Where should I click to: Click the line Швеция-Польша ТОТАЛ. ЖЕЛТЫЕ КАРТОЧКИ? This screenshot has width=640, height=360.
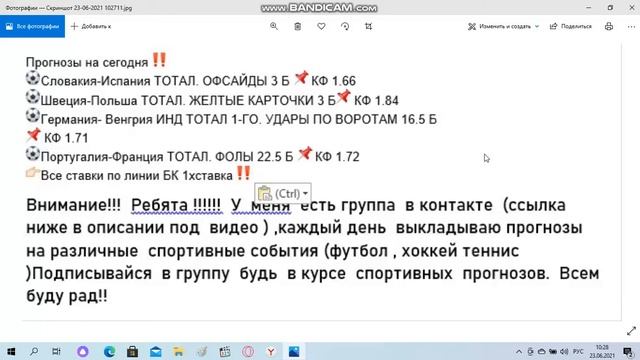point(212,100)
